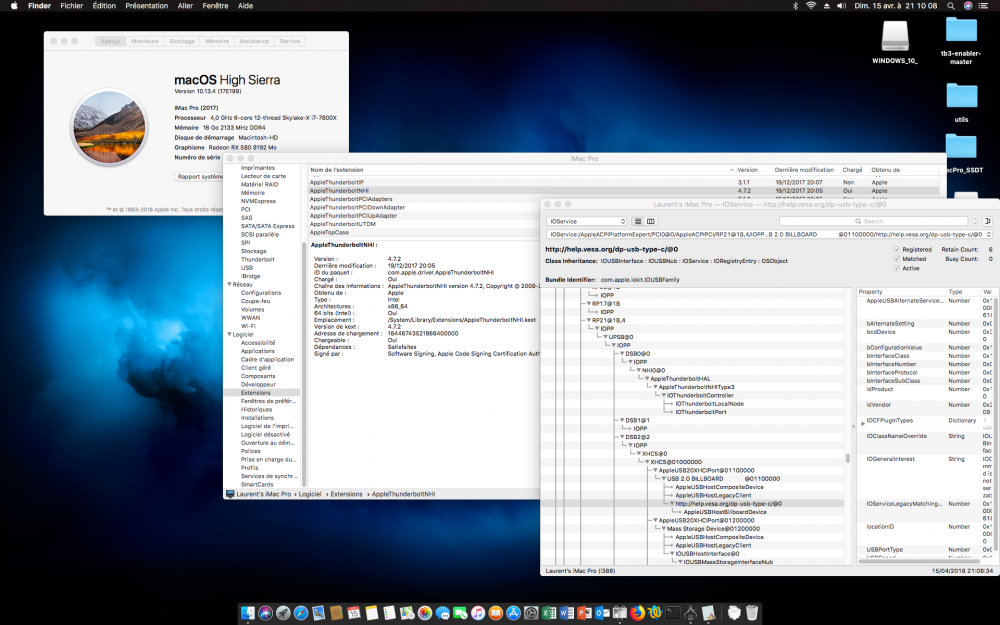Viewport: 1000px width, 625px height.
Task: Click the System Information sidebar scrollbar
Action: [x=304, y=364]
